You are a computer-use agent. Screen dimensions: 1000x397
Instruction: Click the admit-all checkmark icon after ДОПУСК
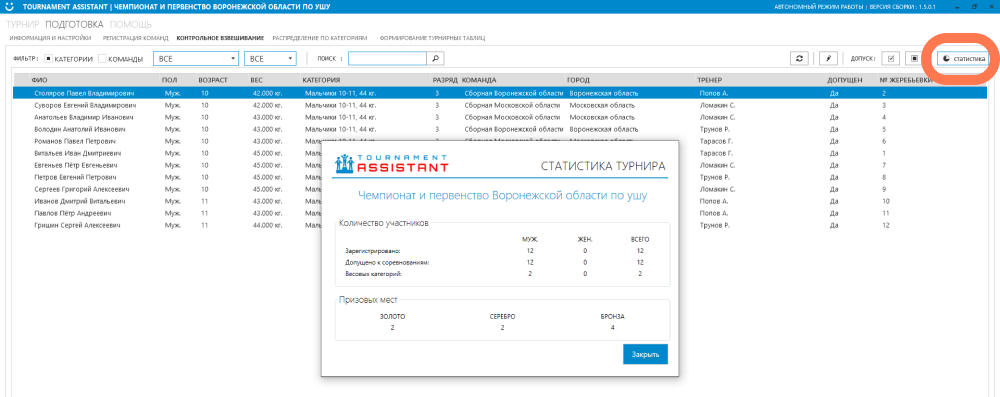(x=891, y=58)
